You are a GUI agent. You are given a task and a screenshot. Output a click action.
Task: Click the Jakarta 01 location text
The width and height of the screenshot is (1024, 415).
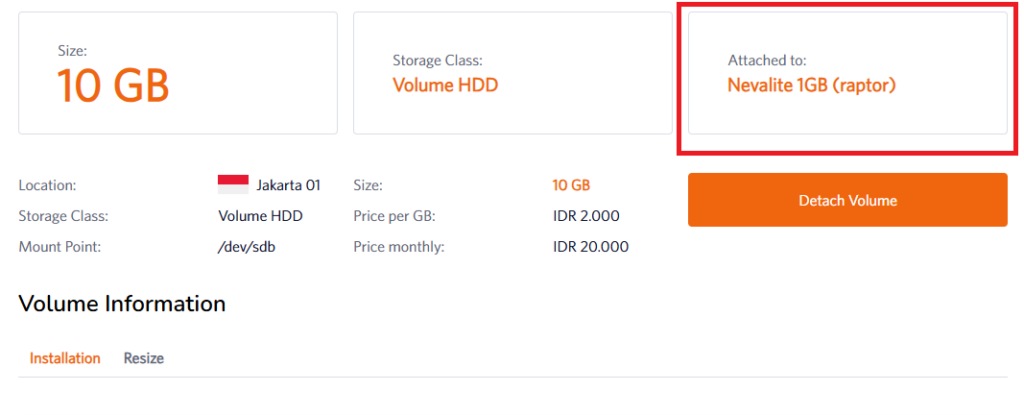click(288, 185)
